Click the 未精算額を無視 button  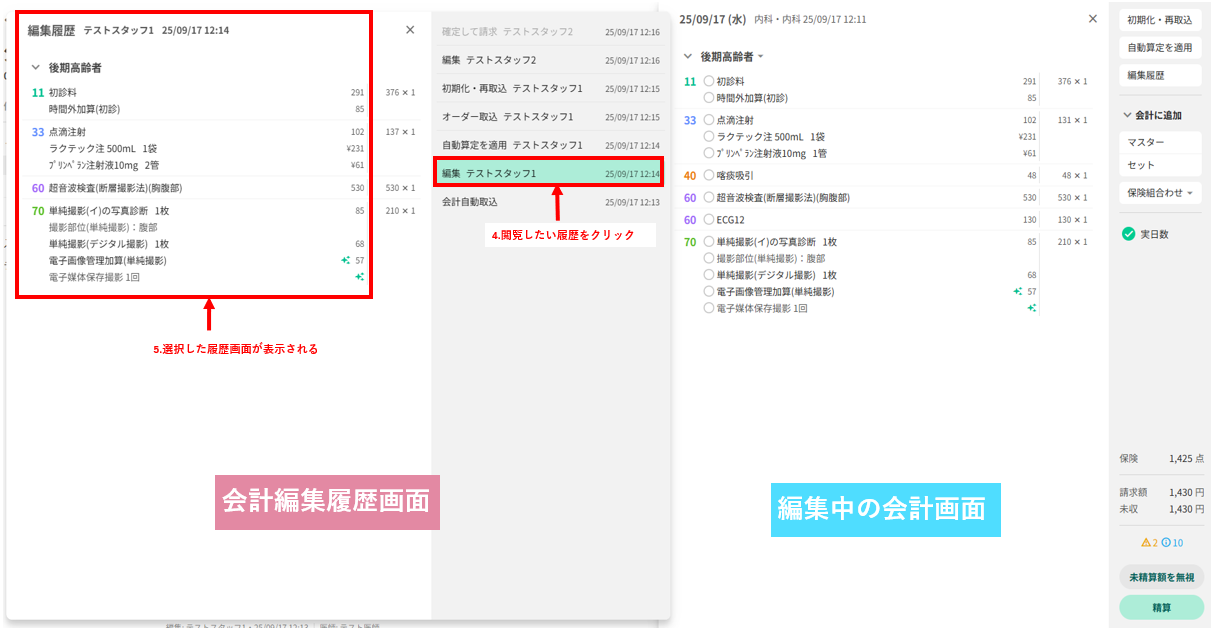point(1161,577)
